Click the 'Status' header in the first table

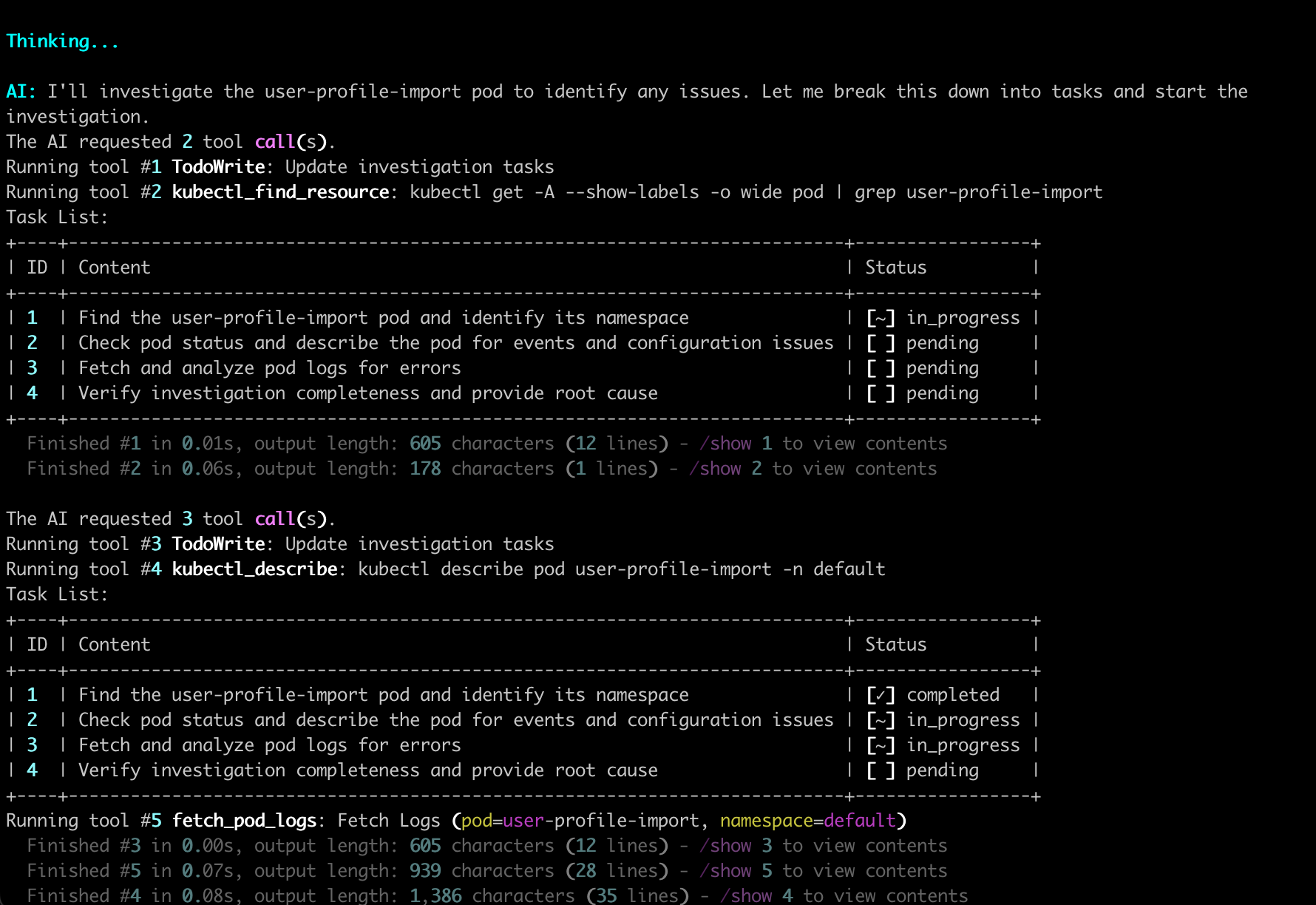(895, 268)
